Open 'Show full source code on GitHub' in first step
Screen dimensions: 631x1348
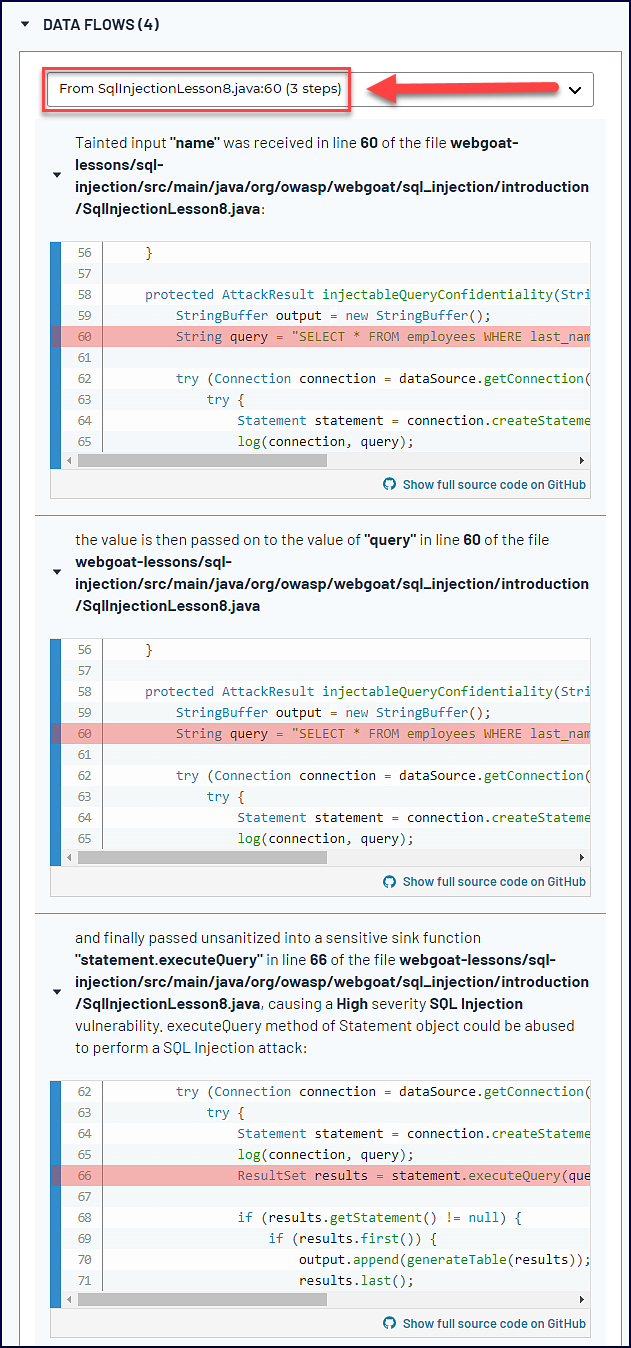493,484
